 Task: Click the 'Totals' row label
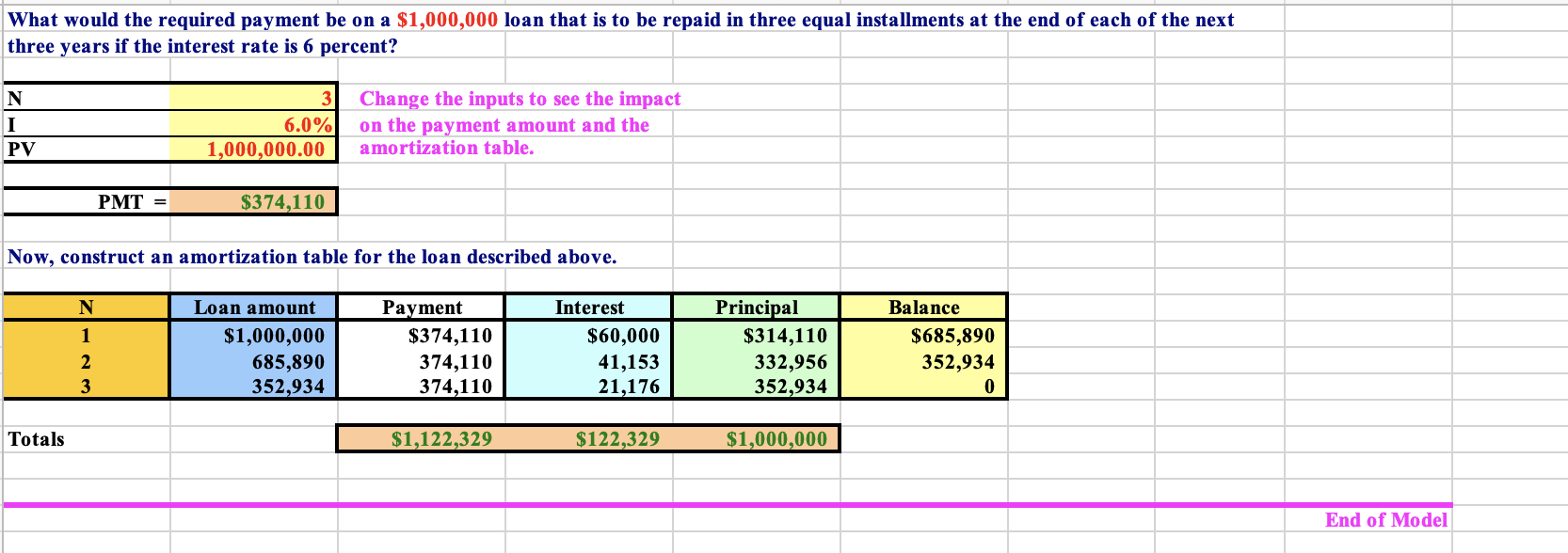tap(36, 439)
